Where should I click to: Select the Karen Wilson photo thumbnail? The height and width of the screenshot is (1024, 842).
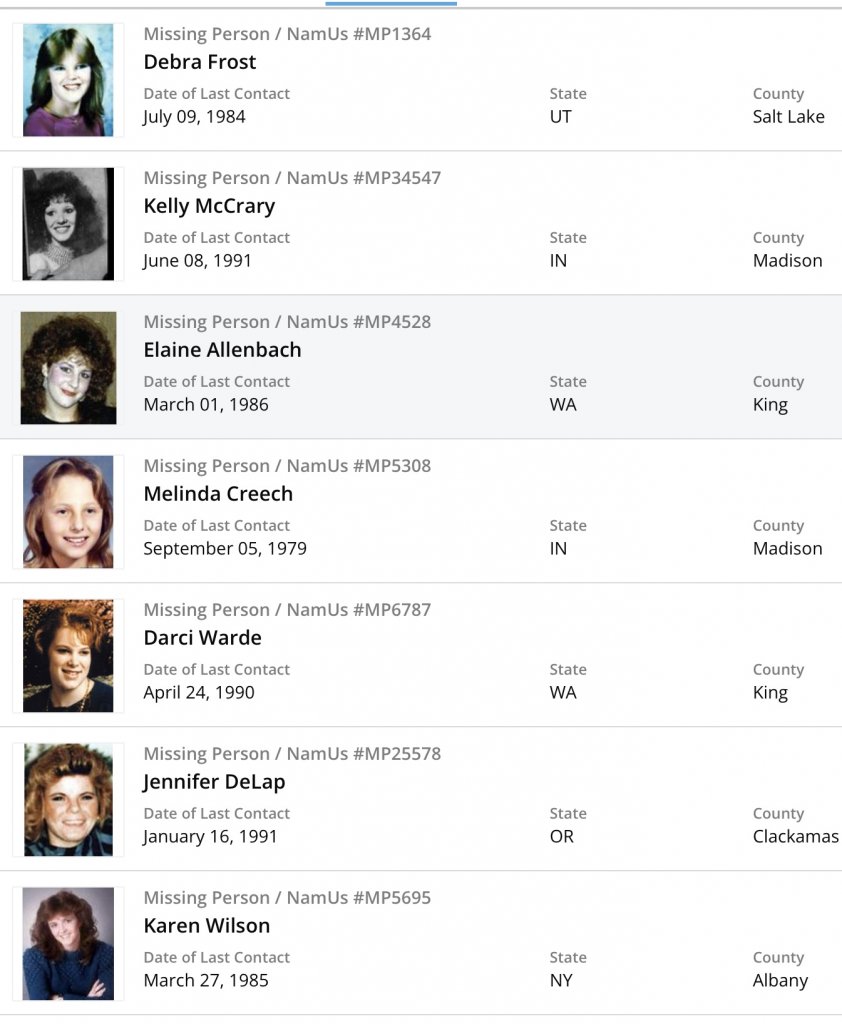68,944
